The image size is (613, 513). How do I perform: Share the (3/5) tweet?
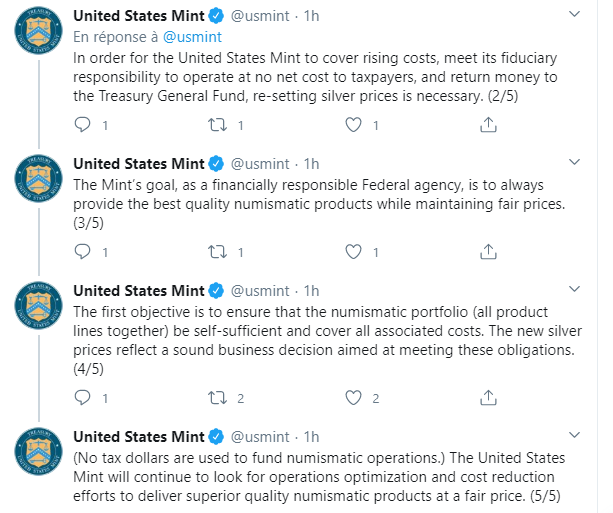tap(488, 252)
